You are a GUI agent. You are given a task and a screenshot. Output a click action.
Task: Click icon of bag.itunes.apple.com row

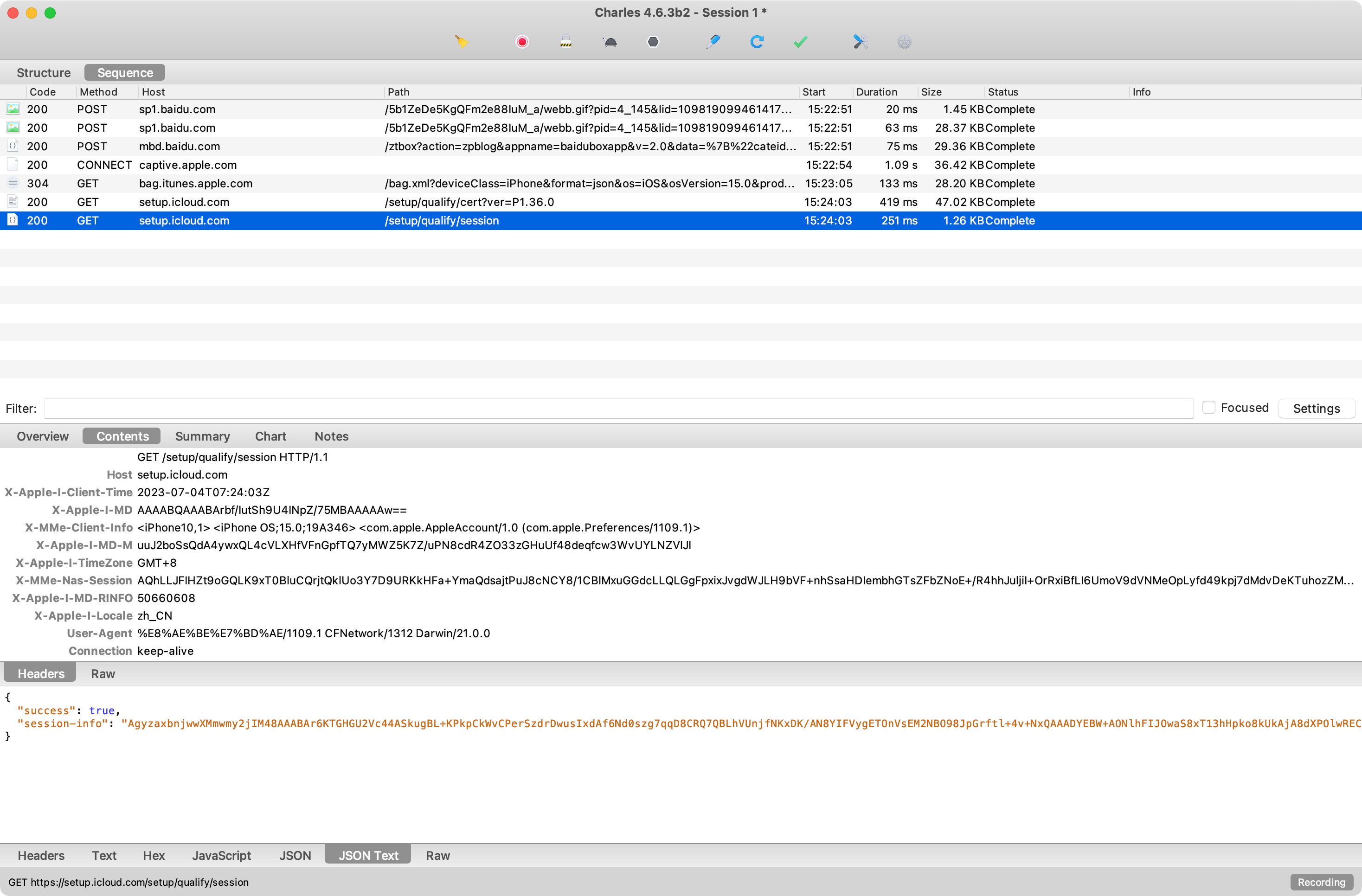(x=13, y=183)
